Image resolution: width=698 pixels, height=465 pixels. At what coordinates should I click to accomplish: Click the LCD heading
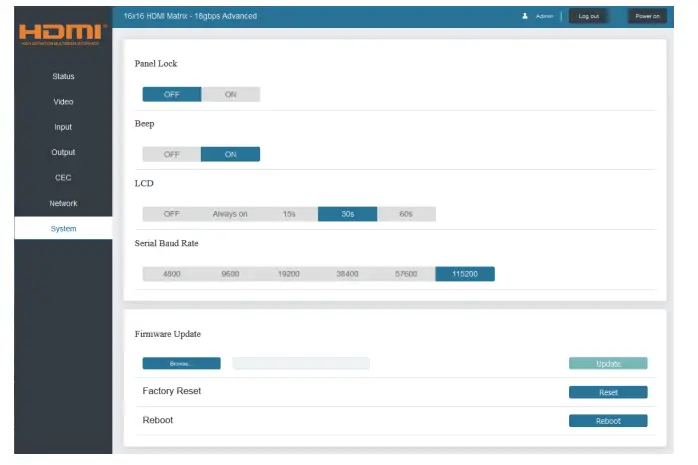tap(144, 183)
